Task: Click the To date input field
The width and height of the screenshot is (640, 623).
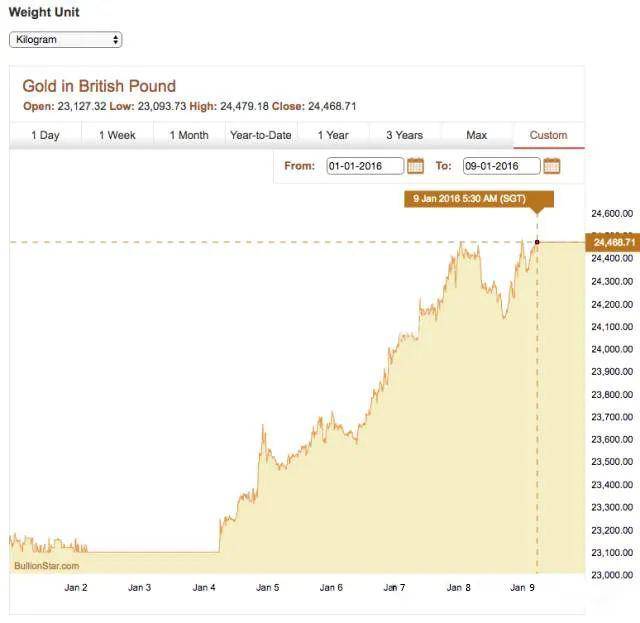Action: 501,166
